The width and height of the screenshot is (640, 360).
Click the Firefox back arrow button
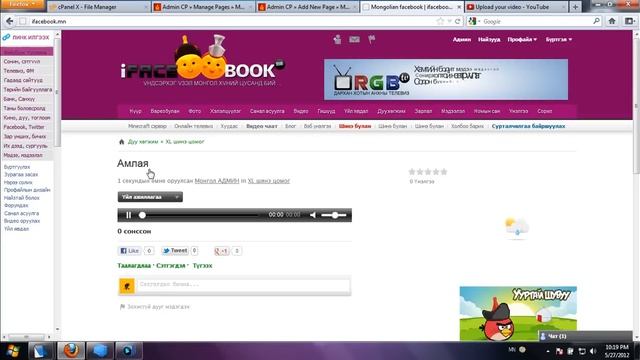pos(9,21)
